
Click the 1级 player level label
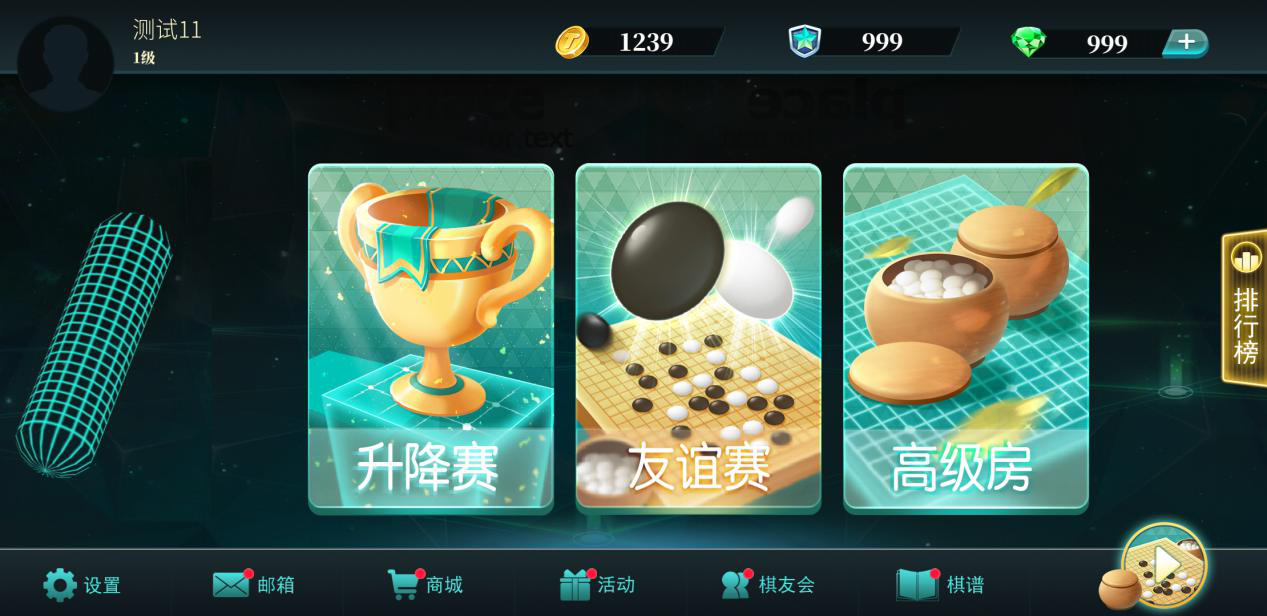(144, 58)
